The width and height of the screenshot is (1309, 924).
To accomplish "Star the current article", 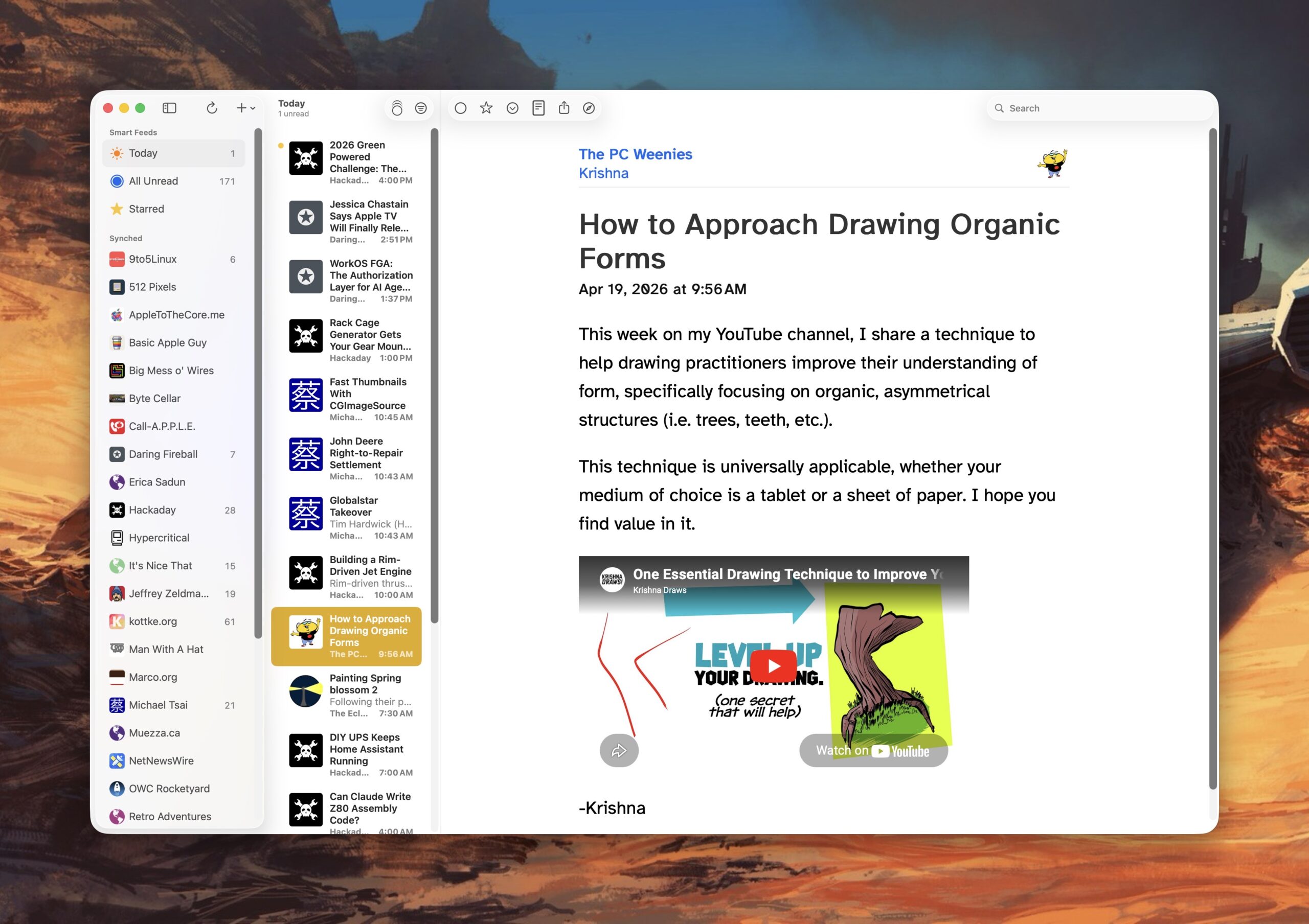I will coord(486,108).
